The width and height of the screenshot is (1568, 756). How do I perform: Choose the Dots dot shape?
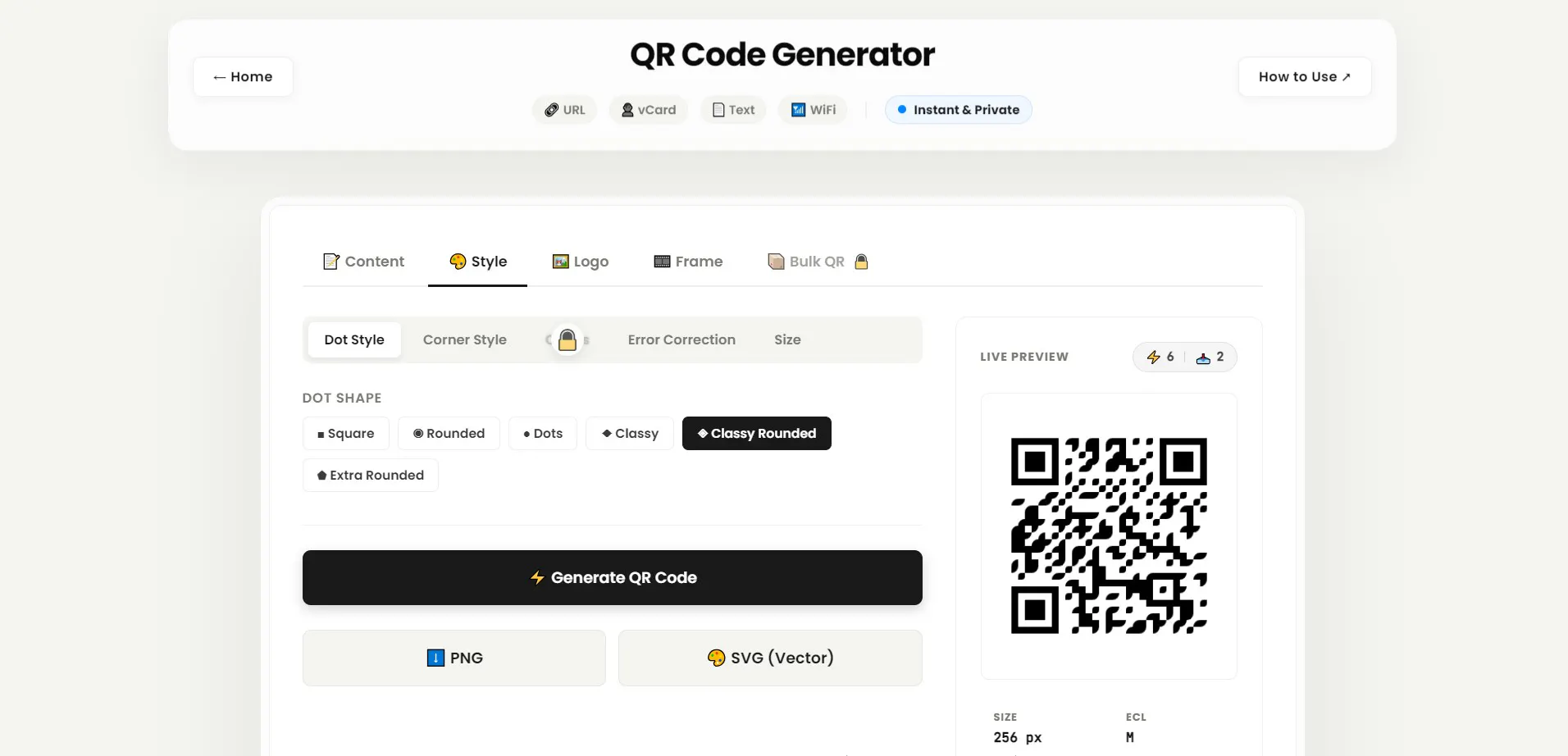pyautogui.click(x=543, y=434)
